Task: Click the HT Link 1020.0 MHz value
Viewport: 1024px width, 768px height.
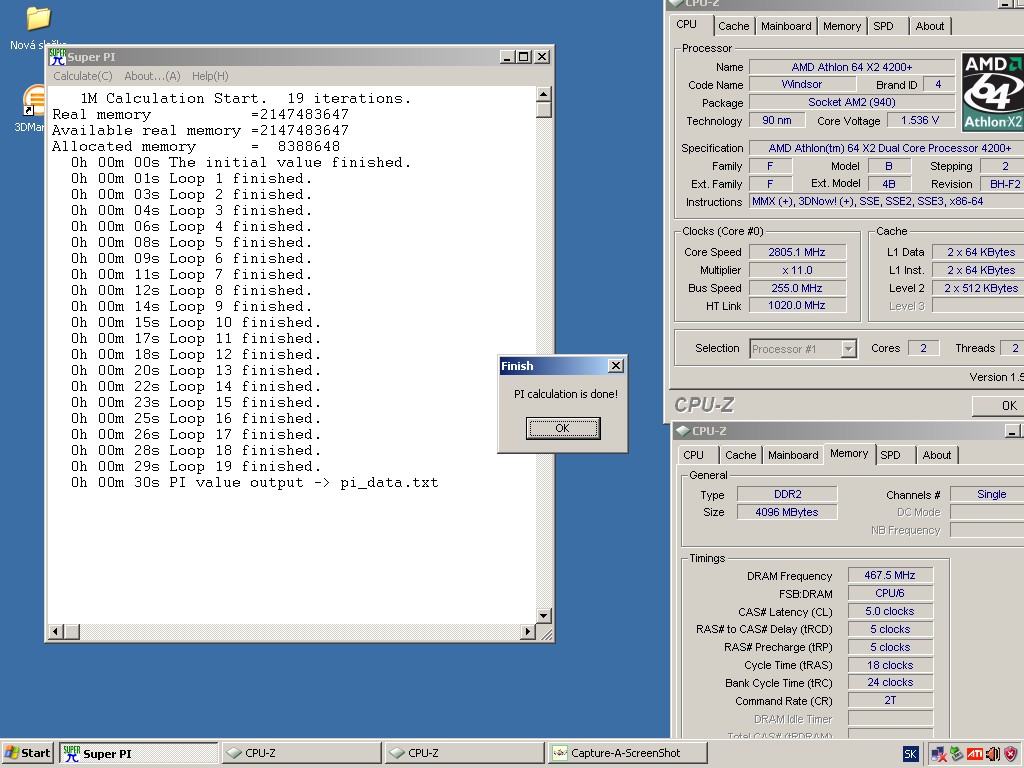Action: pos(797,305)
